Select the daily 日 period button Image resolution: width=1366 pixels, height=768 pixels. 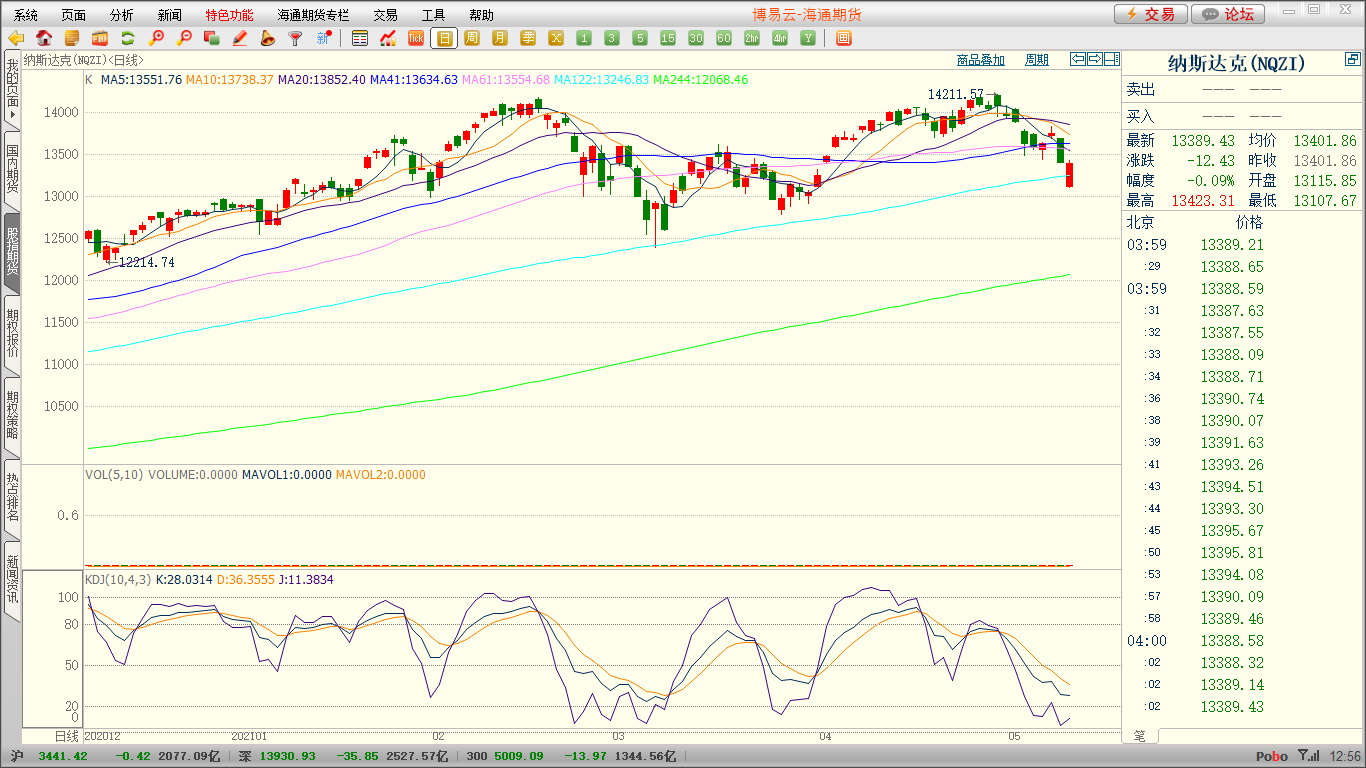click(x=444, y=38)
